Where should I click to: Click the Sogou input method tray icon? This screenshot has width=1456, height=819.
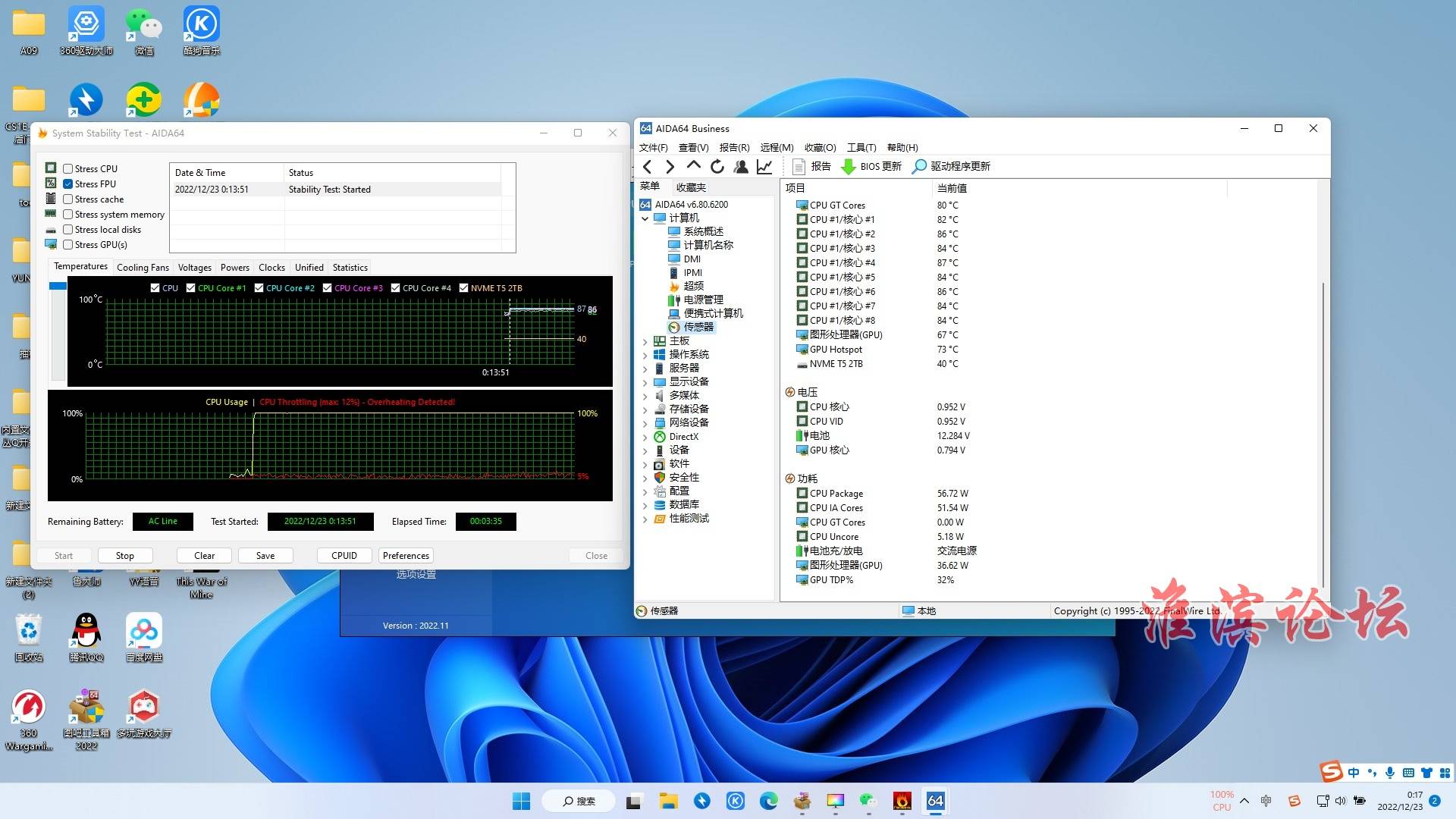coord(1294,801)
